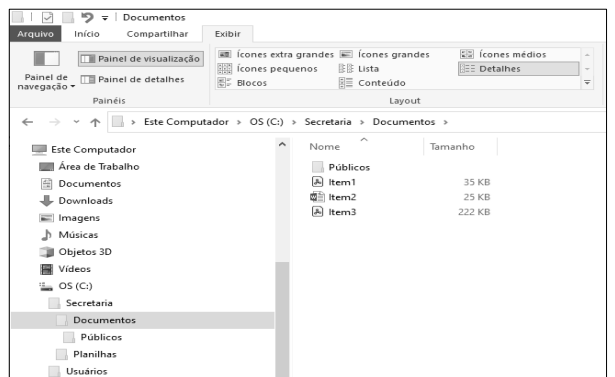Click OS (C:) in the address bar
615x377 pixels.
click(266, 122)
